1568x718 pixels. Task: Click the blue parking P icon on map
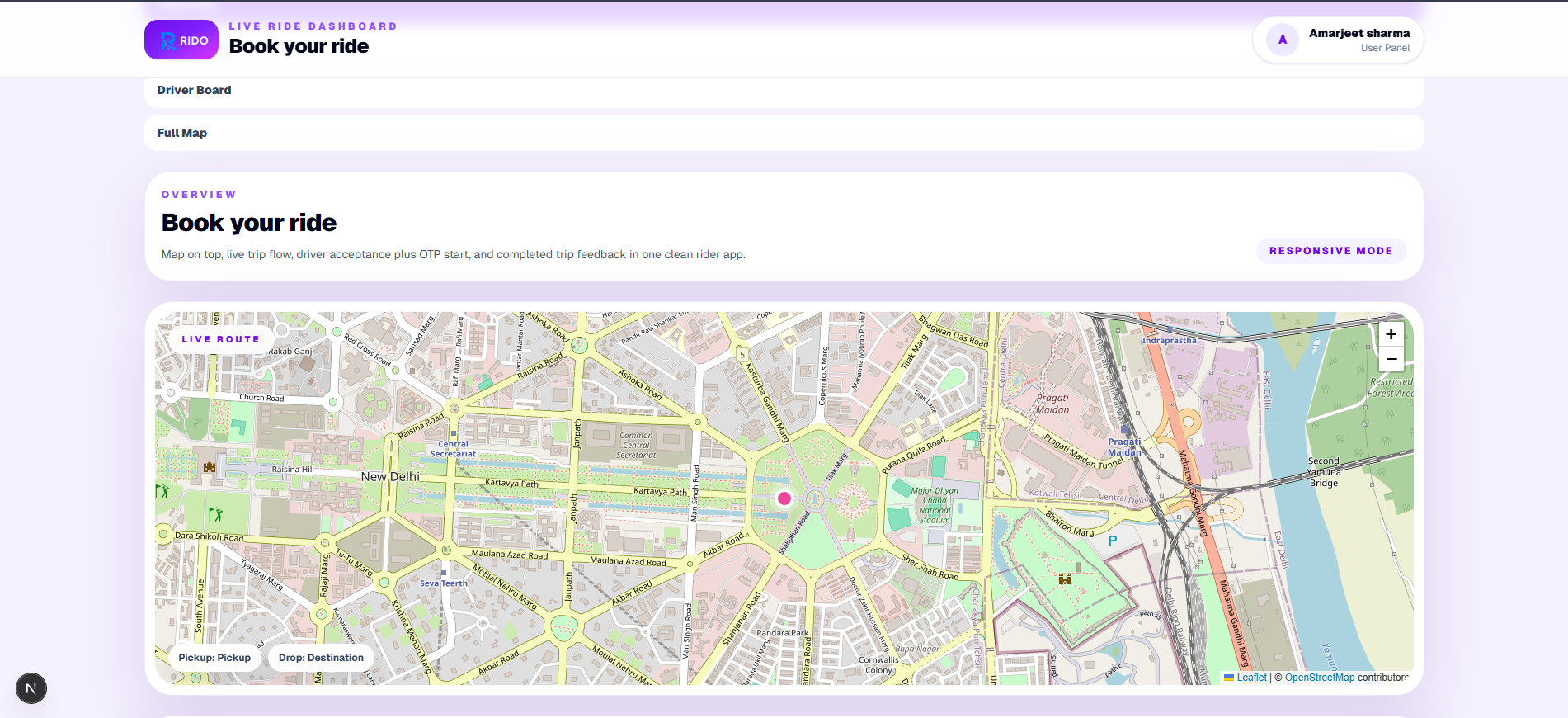coord(1113,541)
